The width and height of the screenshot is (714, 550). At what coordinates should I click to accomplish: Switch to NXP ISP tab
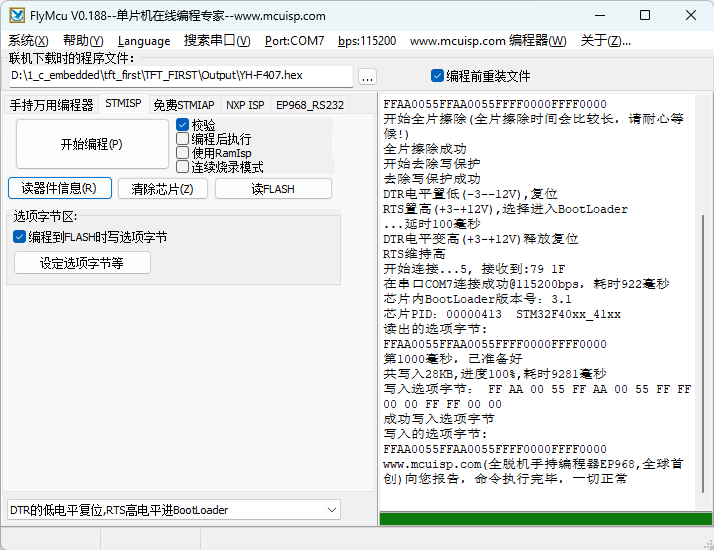[x=245, y=105]
